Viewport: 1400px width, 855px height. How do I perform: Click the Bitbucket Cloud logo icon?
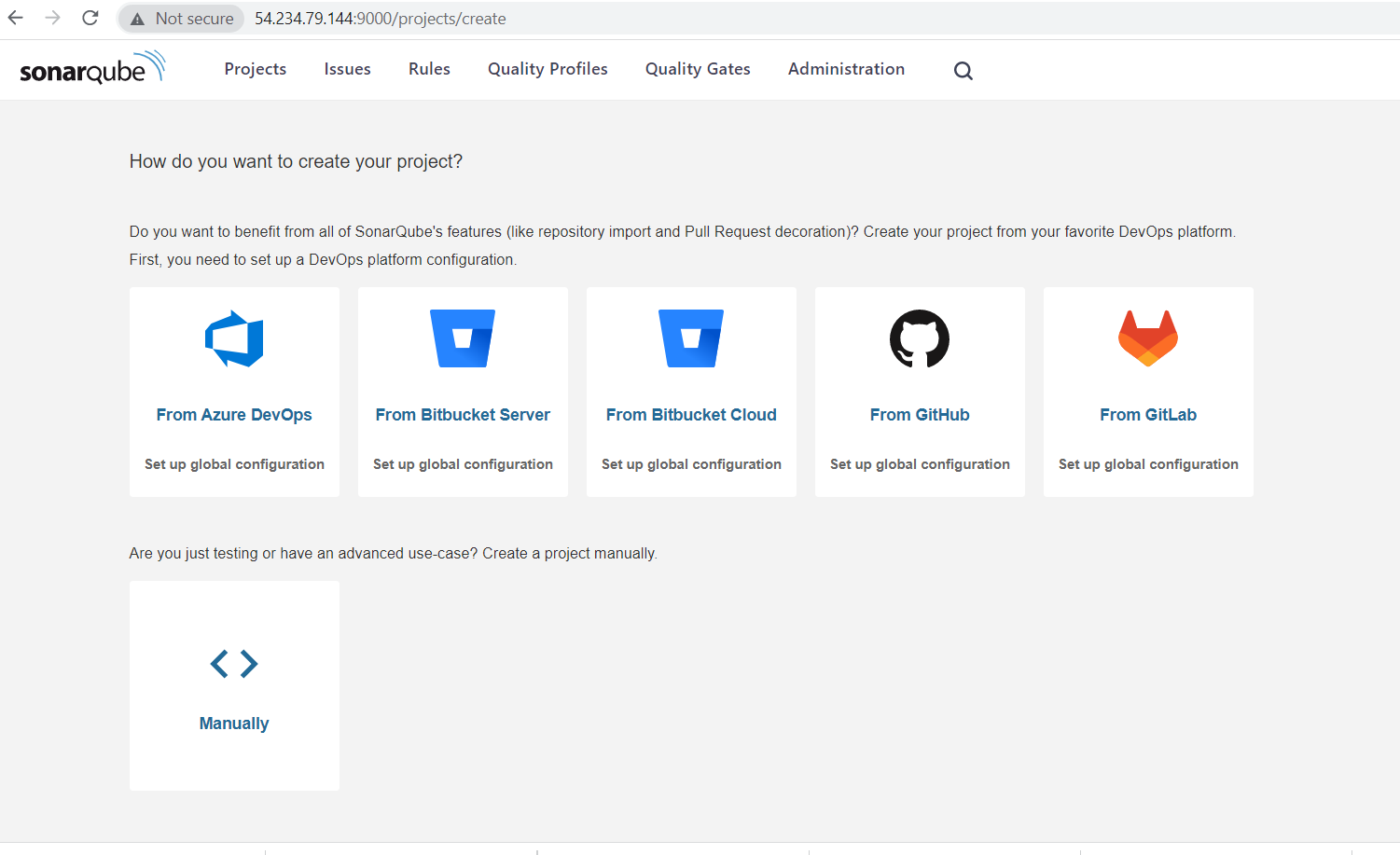691,338
